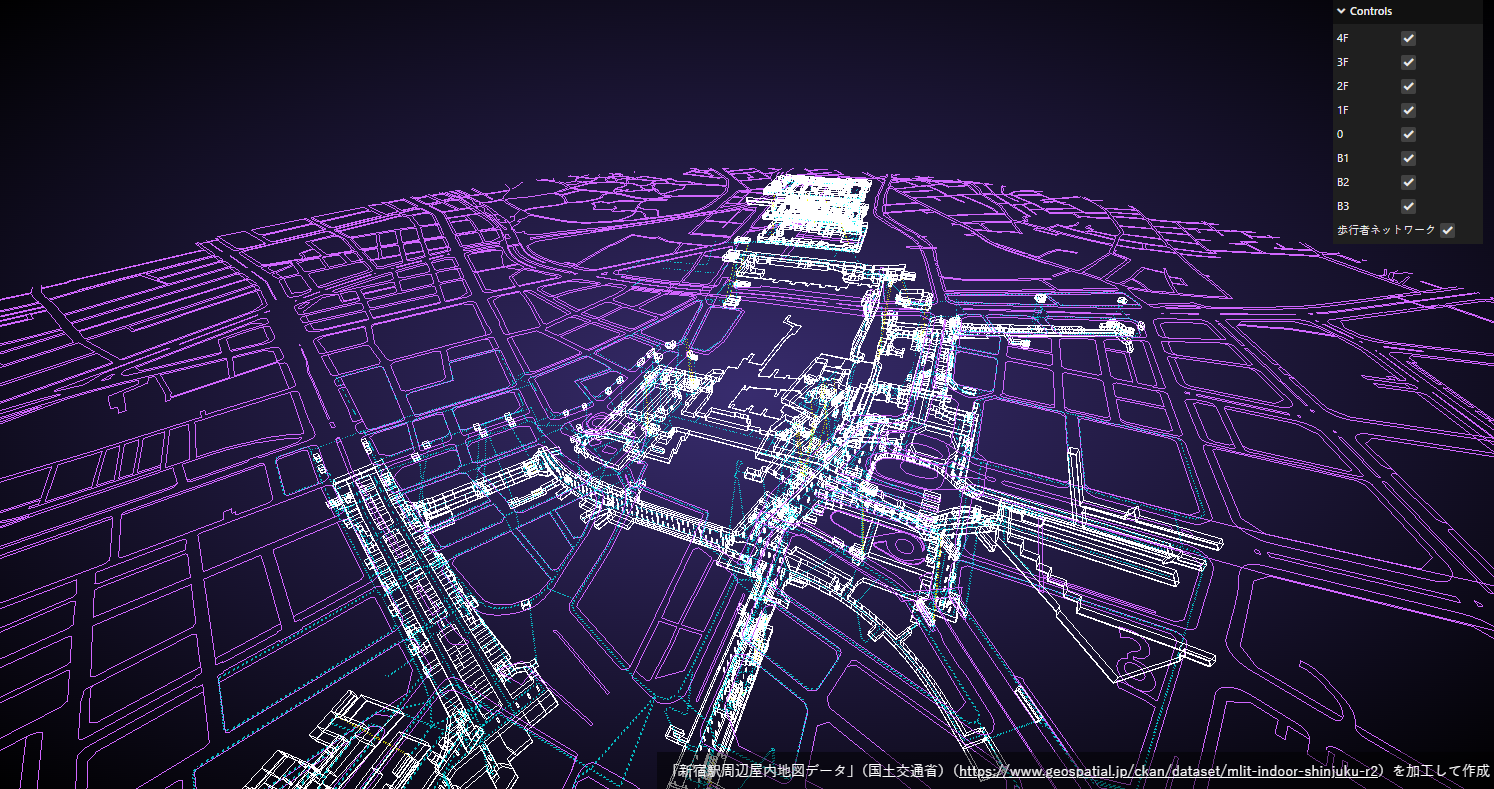This screenshot has width=1494, height=789.
Task: Click the 1F row label
Action: coord(1342,110)
